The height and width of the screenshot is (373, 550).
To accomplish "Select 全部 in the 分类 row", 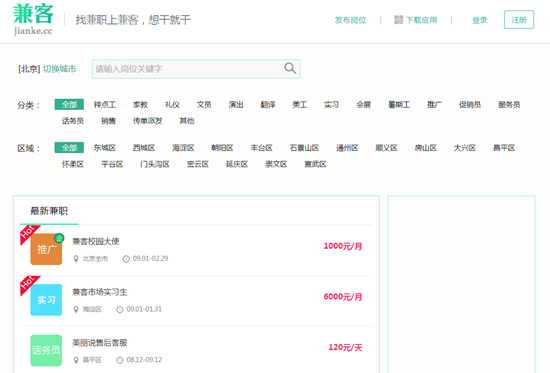I will coord(69,105).
